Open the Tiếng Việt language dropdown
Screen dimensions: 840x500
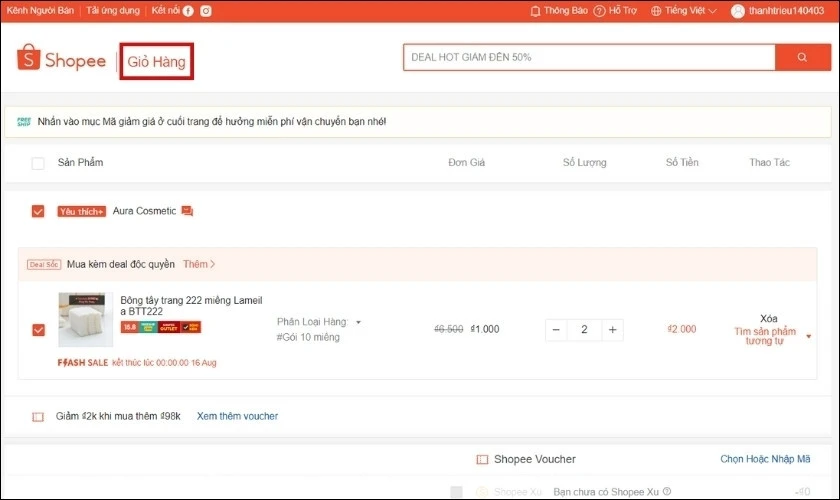(x=691, y=11)
